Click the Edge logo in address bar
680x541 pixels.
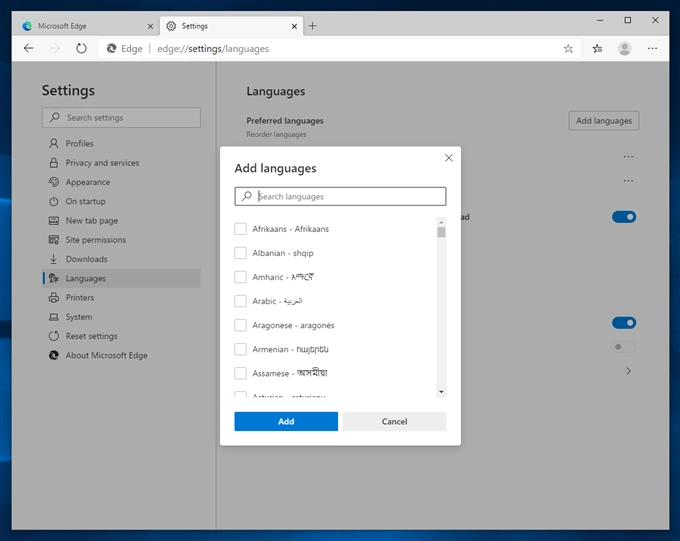[x=111, y=49]
